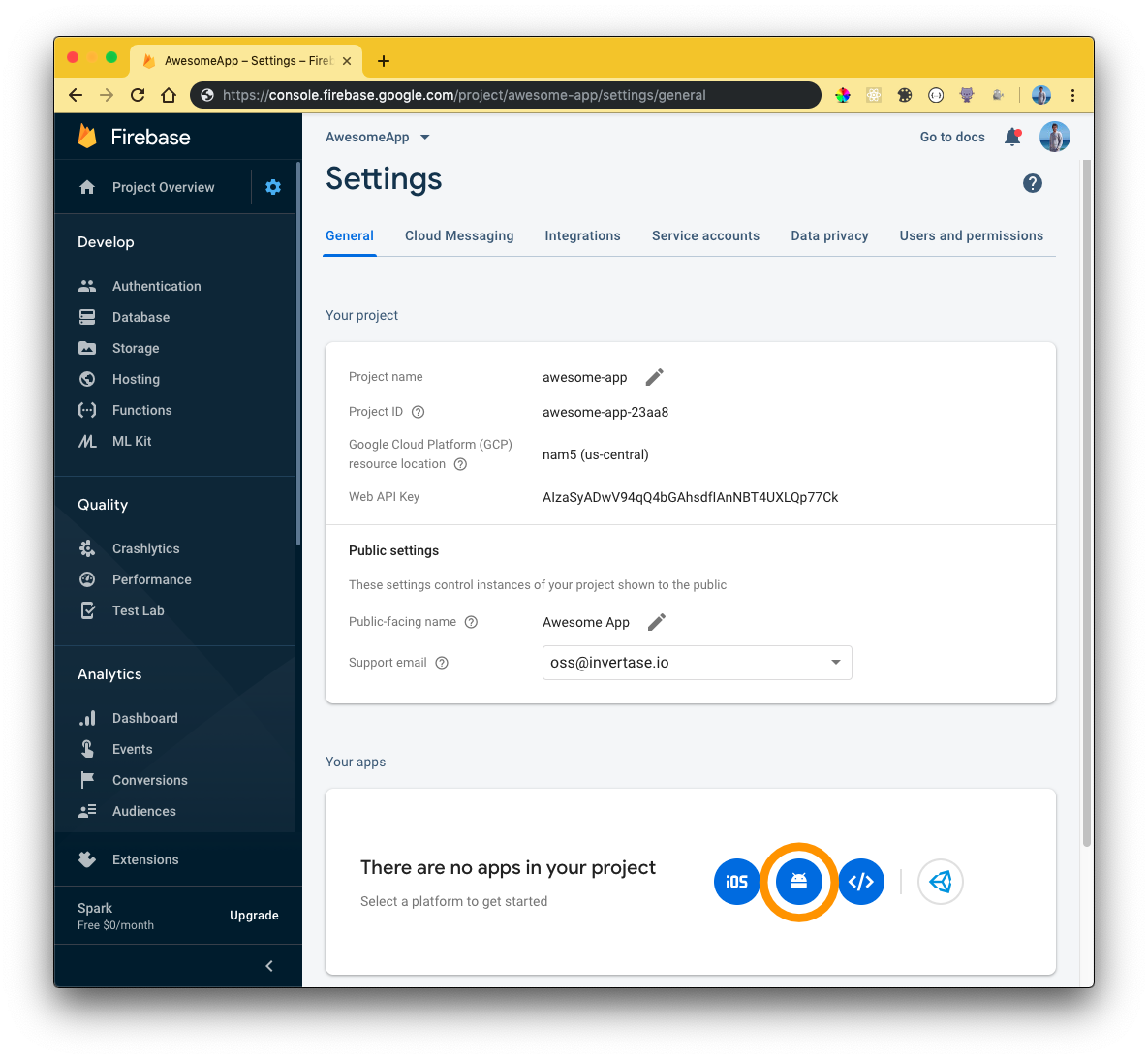
Task: View Analytics Events
Action: [x=132, y=749]
